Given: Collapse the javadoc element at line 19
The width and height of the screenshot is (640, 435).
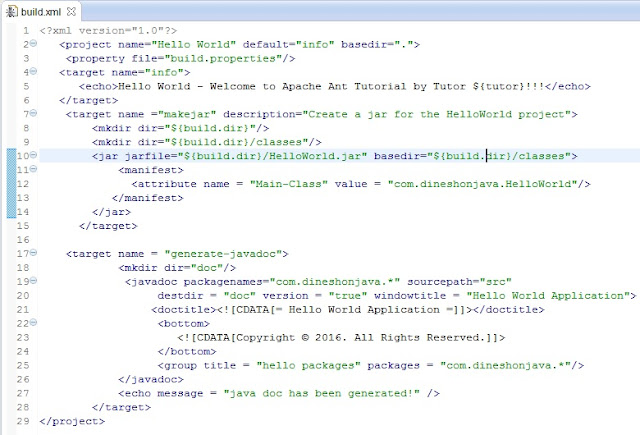Looking at the screenshot, I should click(x=33, y=280).
